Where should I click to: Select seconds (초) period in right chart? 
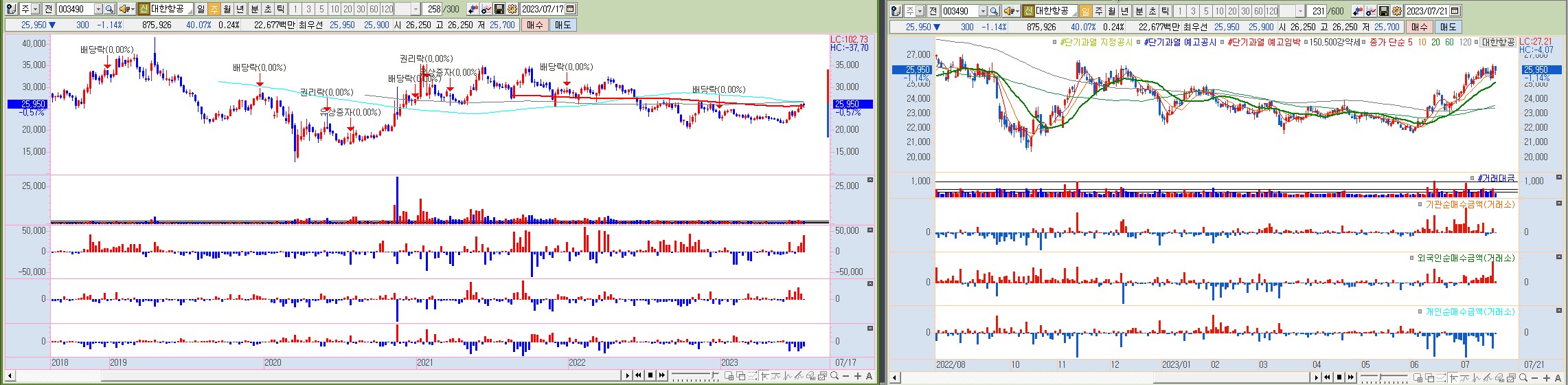(x=1152, y=10)
